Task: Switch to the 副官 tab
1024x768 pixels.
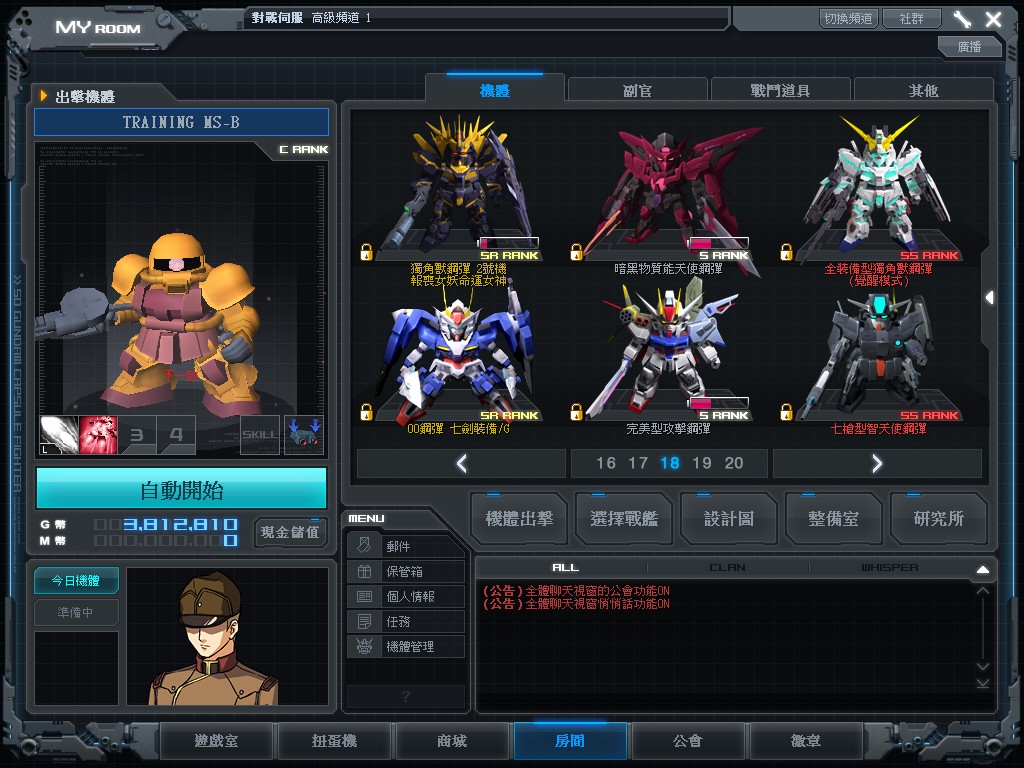Action: click(x=637, y=90)
